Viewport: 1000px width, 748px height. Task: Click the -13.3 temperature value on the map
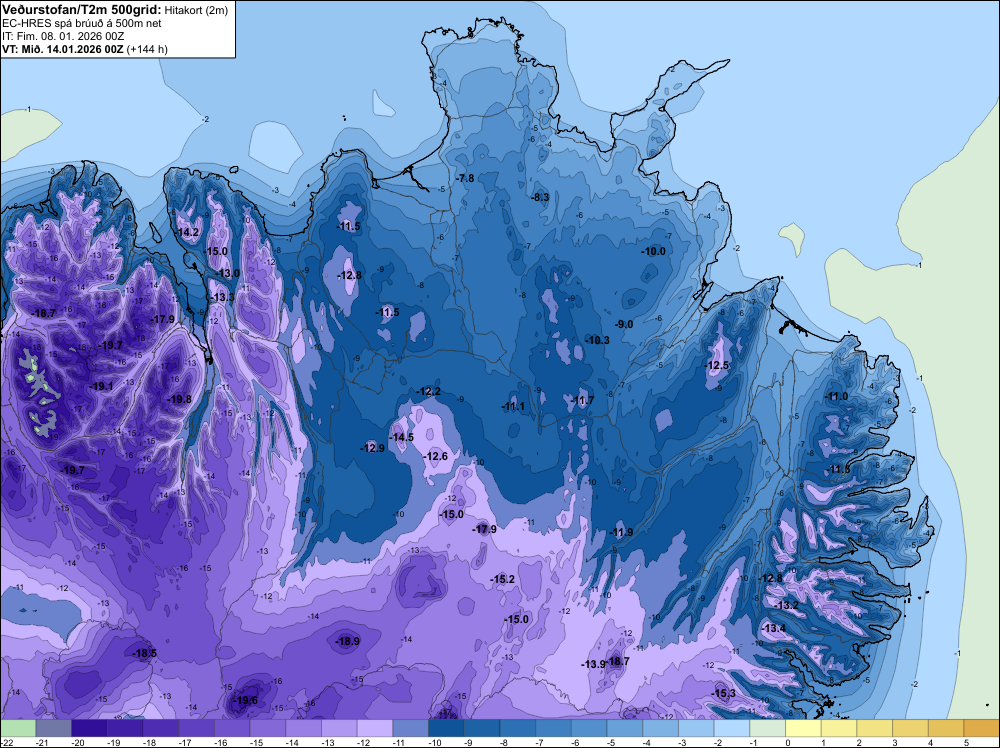pos(221,297)
